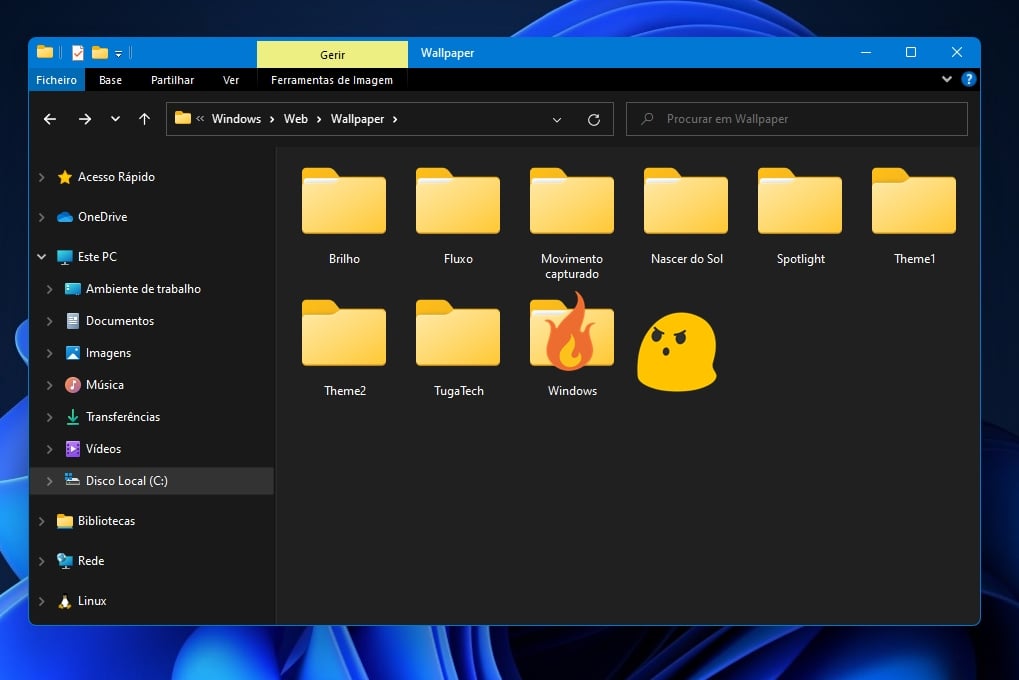Click Windows in the address breadcrumb

tap(236, 119)
